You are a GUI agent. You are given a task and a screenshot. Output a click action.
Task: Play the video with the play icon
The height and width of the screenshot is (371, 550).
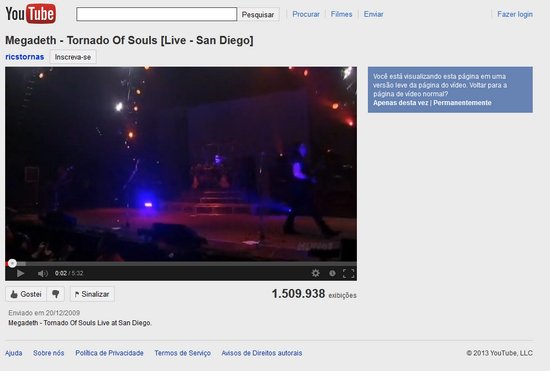coord(21,273)
